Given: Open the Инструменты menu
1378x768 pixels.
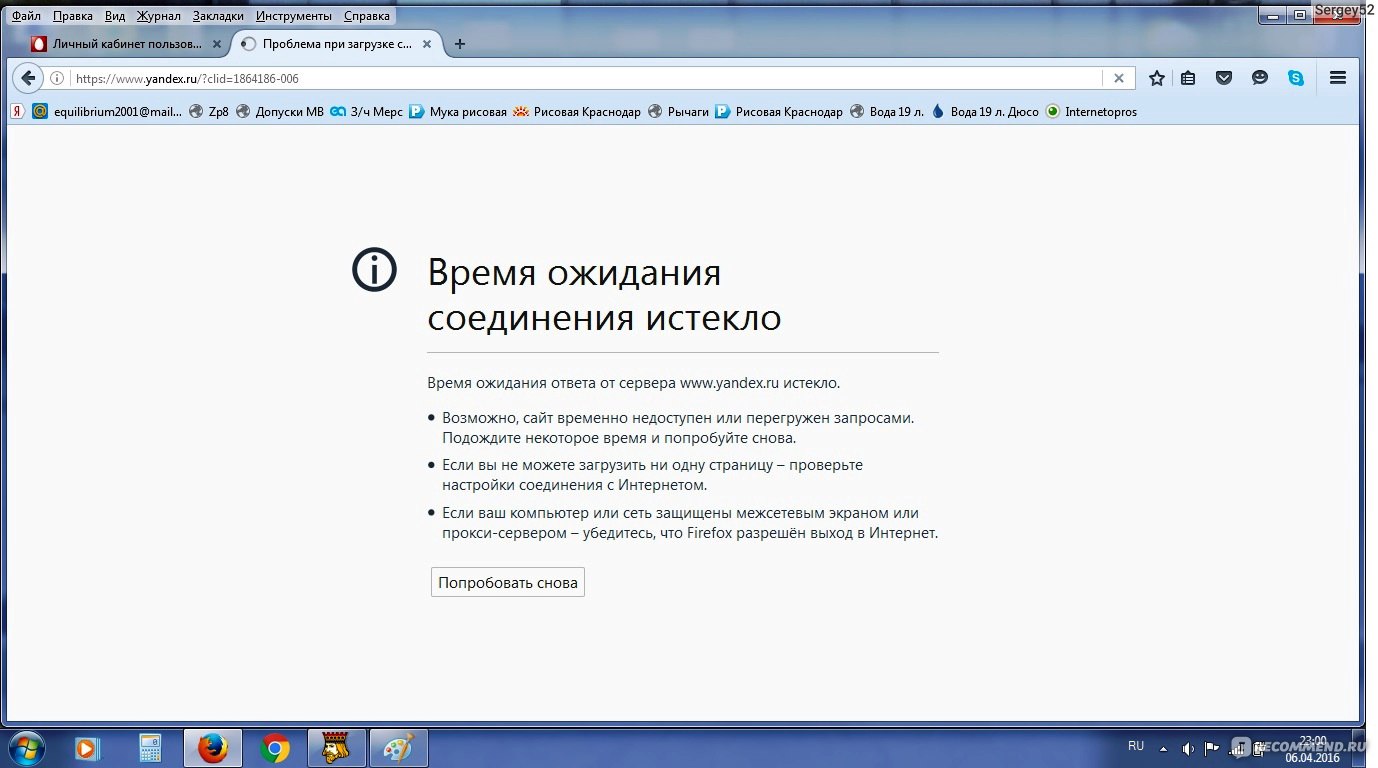Looking at the screenshot, I should (x=294, y=16).
